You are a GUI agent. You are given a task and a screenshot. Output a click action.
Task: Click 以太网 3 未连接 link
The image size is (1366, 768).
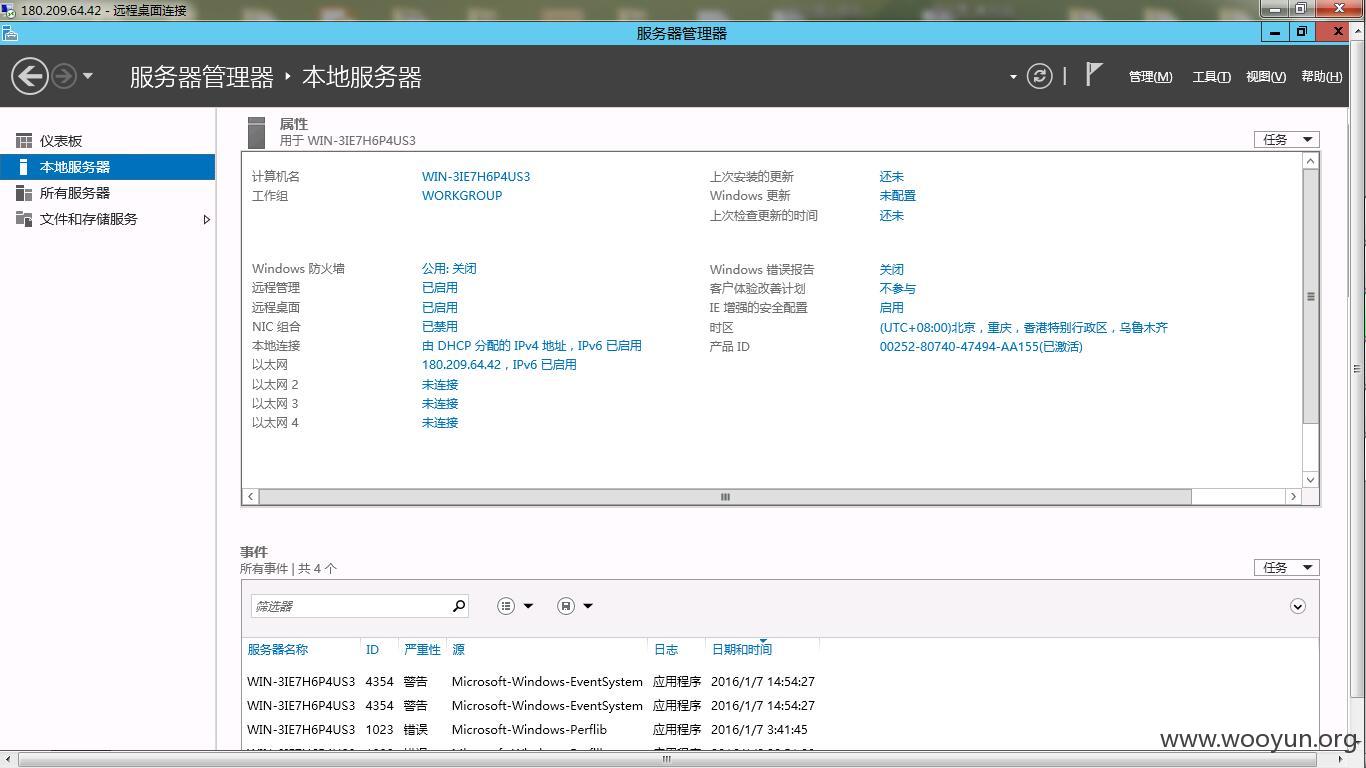[440, 403]
